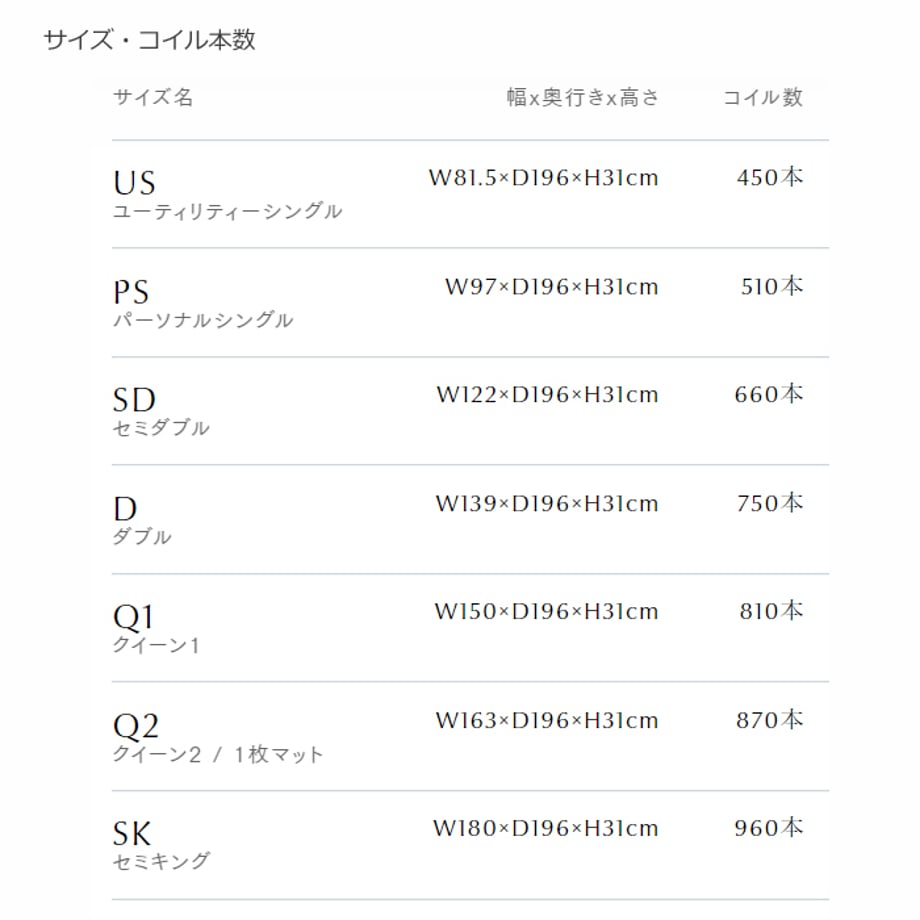Screen dimensions: 920x920
Task: Click W81.5×D196×H31cm dimensions
Action: (543, 178)
